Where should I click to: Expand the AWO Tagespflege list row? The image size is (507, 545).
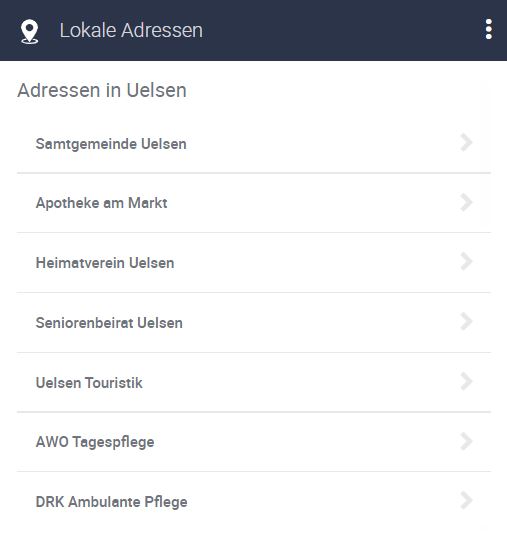pos(254,442)
